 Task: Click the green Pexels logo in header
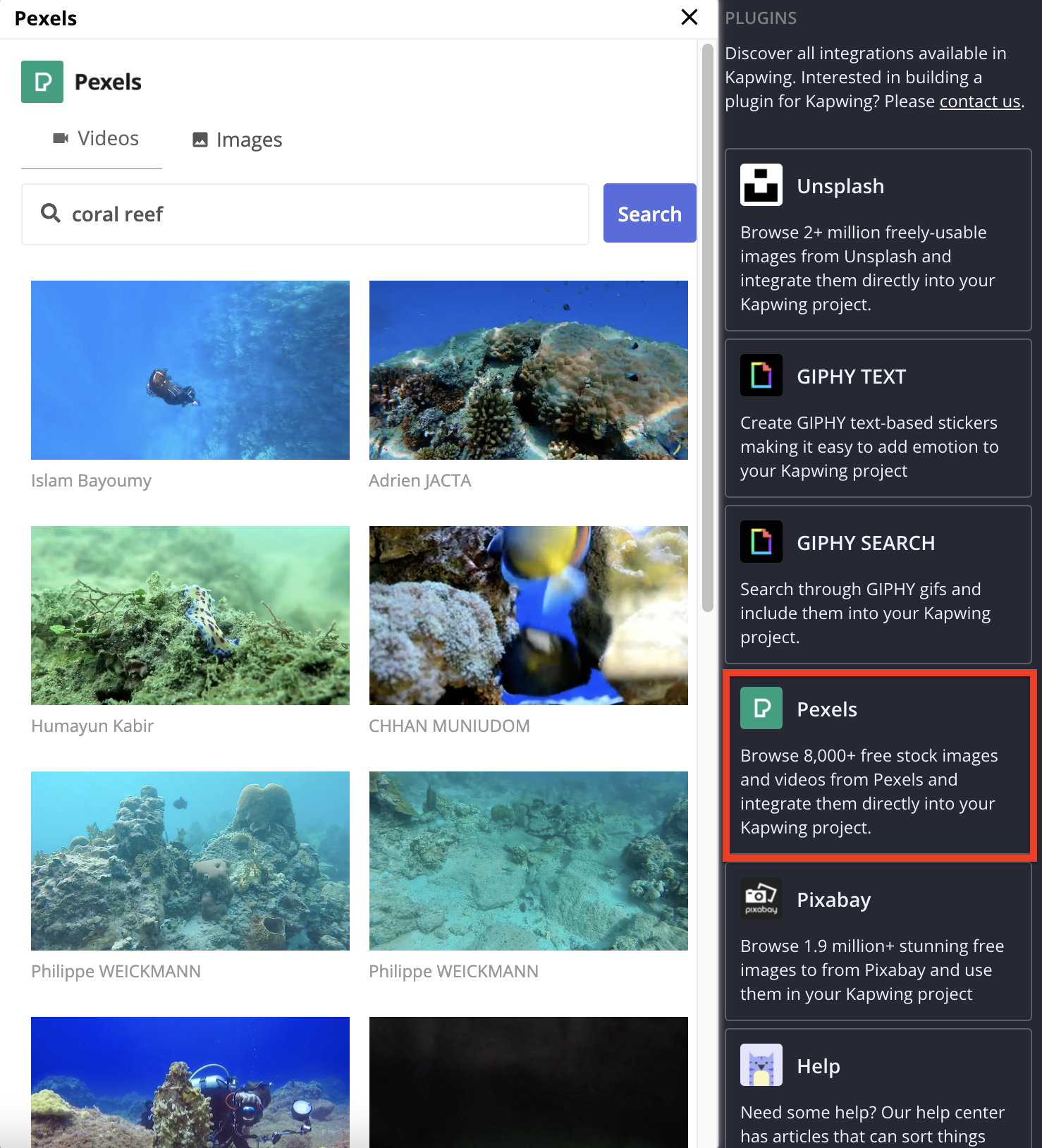[42, 82]
